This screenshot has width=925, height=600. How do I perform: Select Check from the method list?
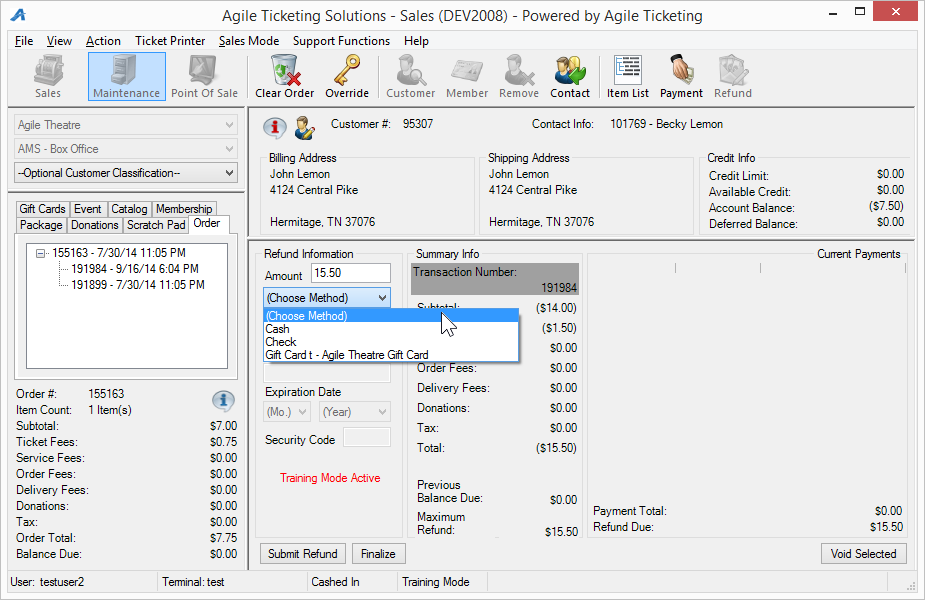tap(391, 342)
